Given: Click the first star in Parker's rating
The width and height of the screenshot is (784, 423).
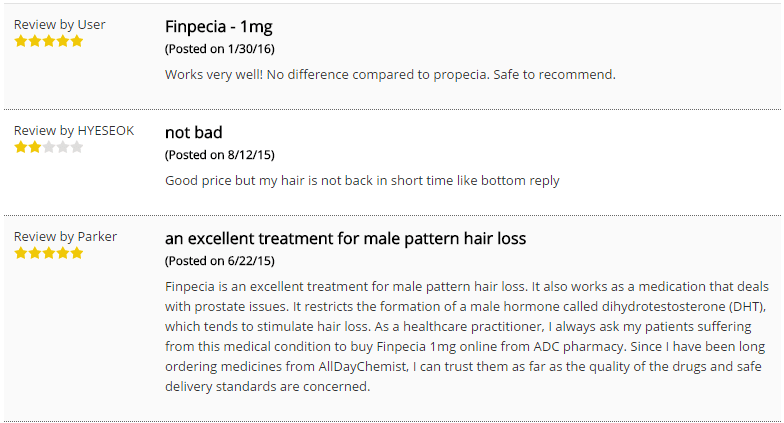Looking at the screenshot, I should 20,253.
